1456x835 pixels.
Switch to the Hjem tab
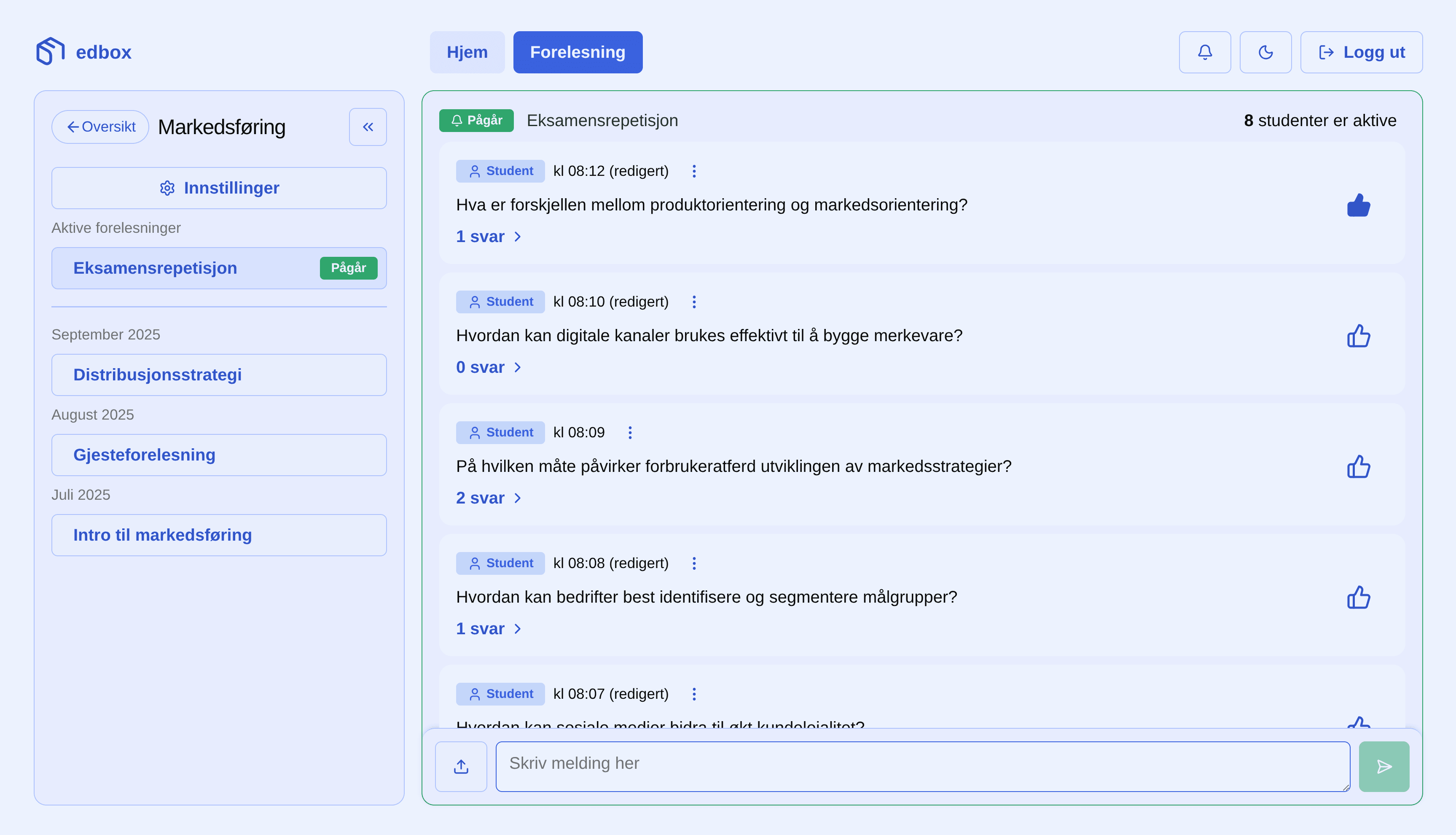tap(467, 52)
